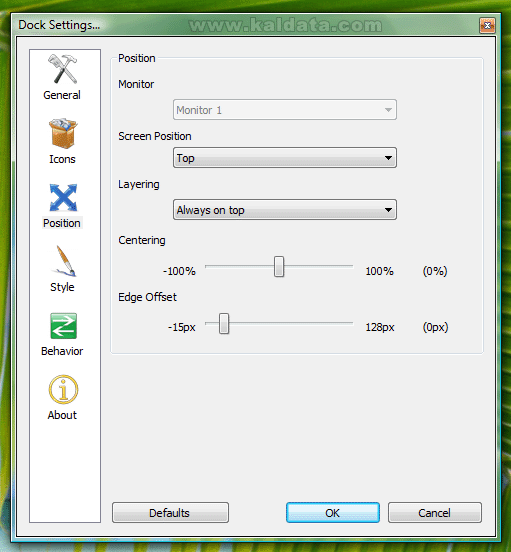Click the Centering slider handle
This screenshot has width=511, height=552.
[279, 266]
